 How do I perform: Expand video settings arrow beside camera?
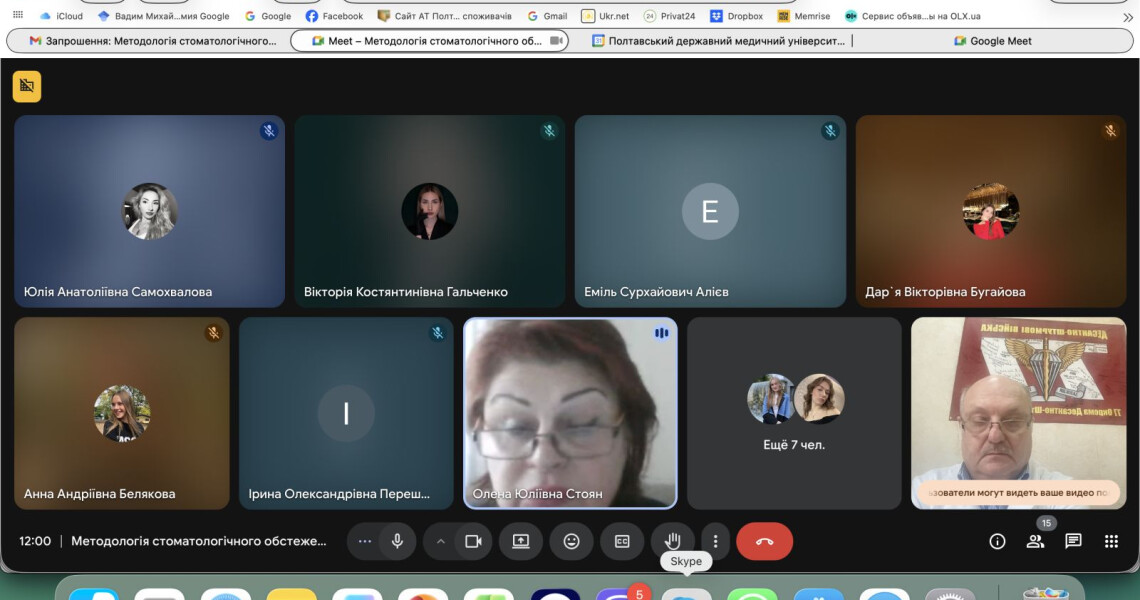(440, 541)
